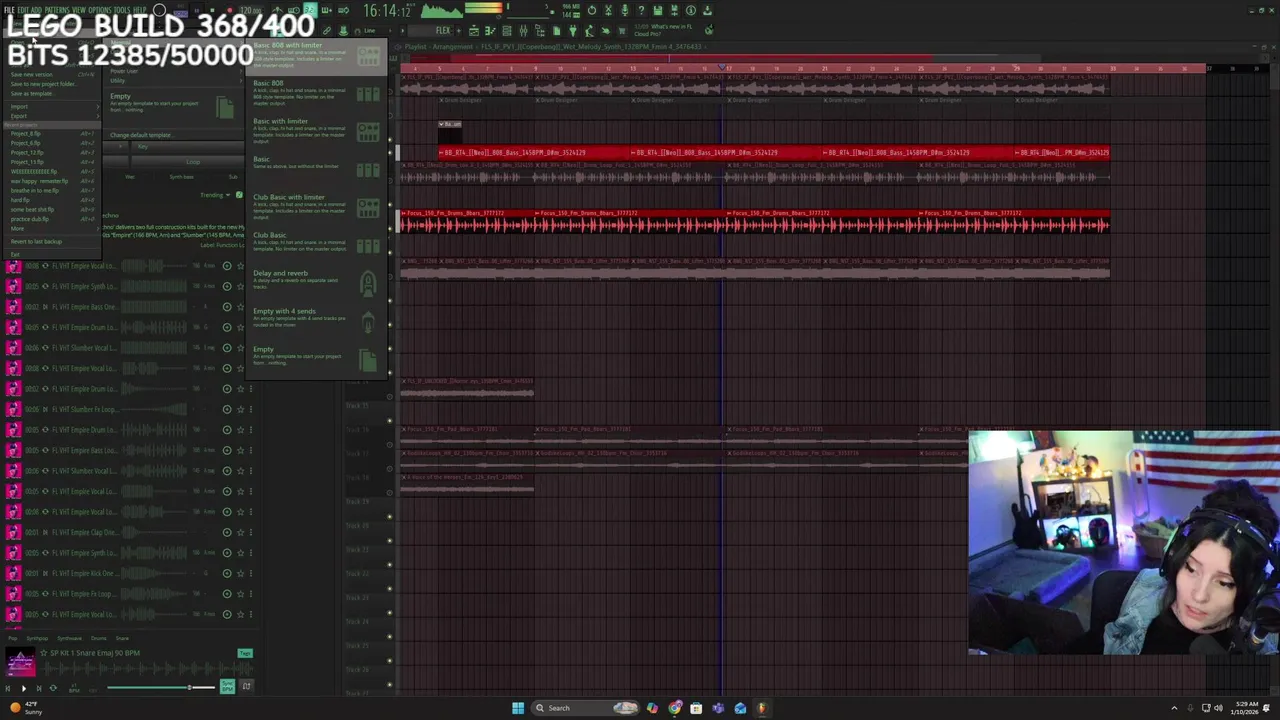Click the link chain icon near snap
This screenshot has height=720, width=1280.
click(326, 30)
